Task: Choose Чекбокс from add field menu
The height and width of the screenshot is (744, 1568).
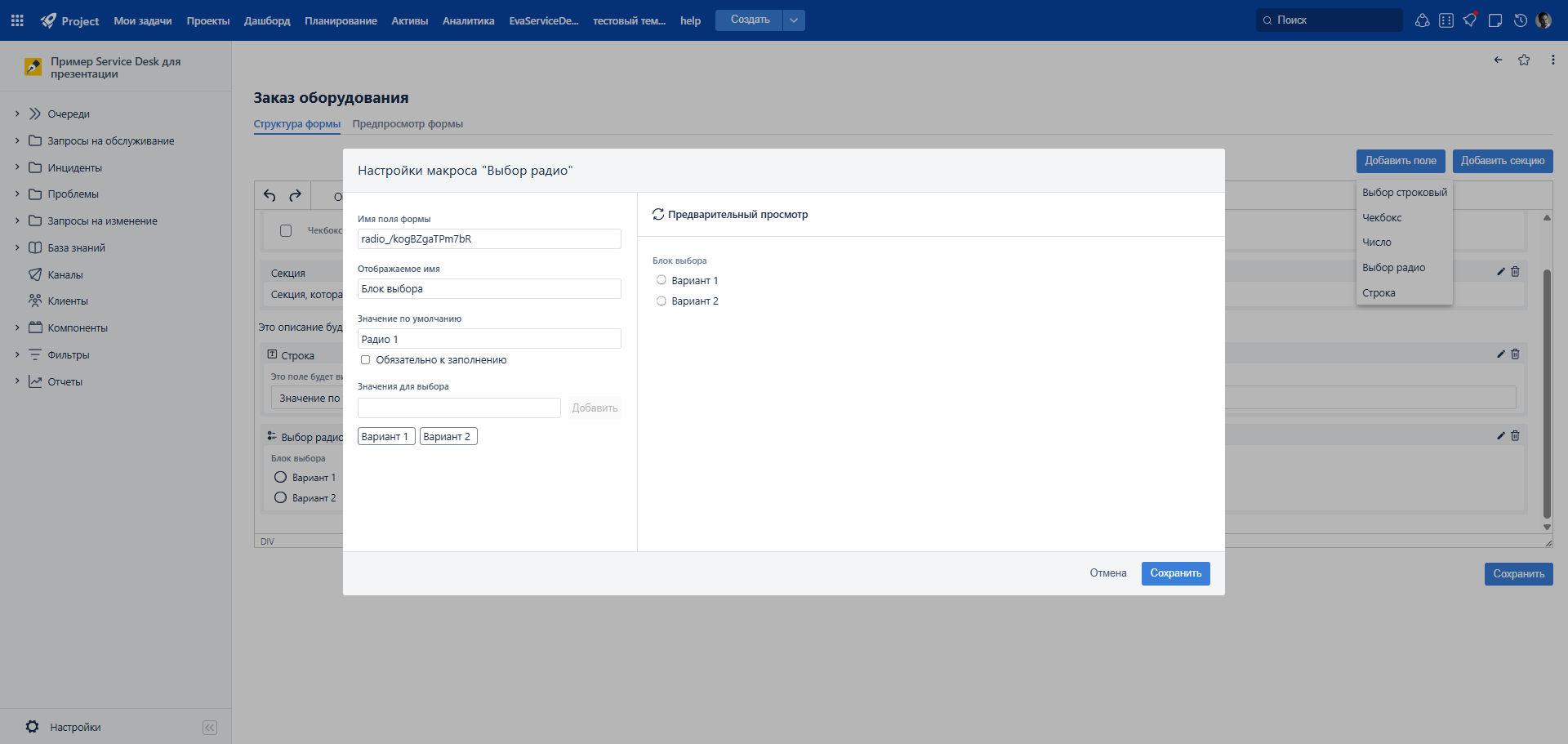Action: pos(1382,218)
